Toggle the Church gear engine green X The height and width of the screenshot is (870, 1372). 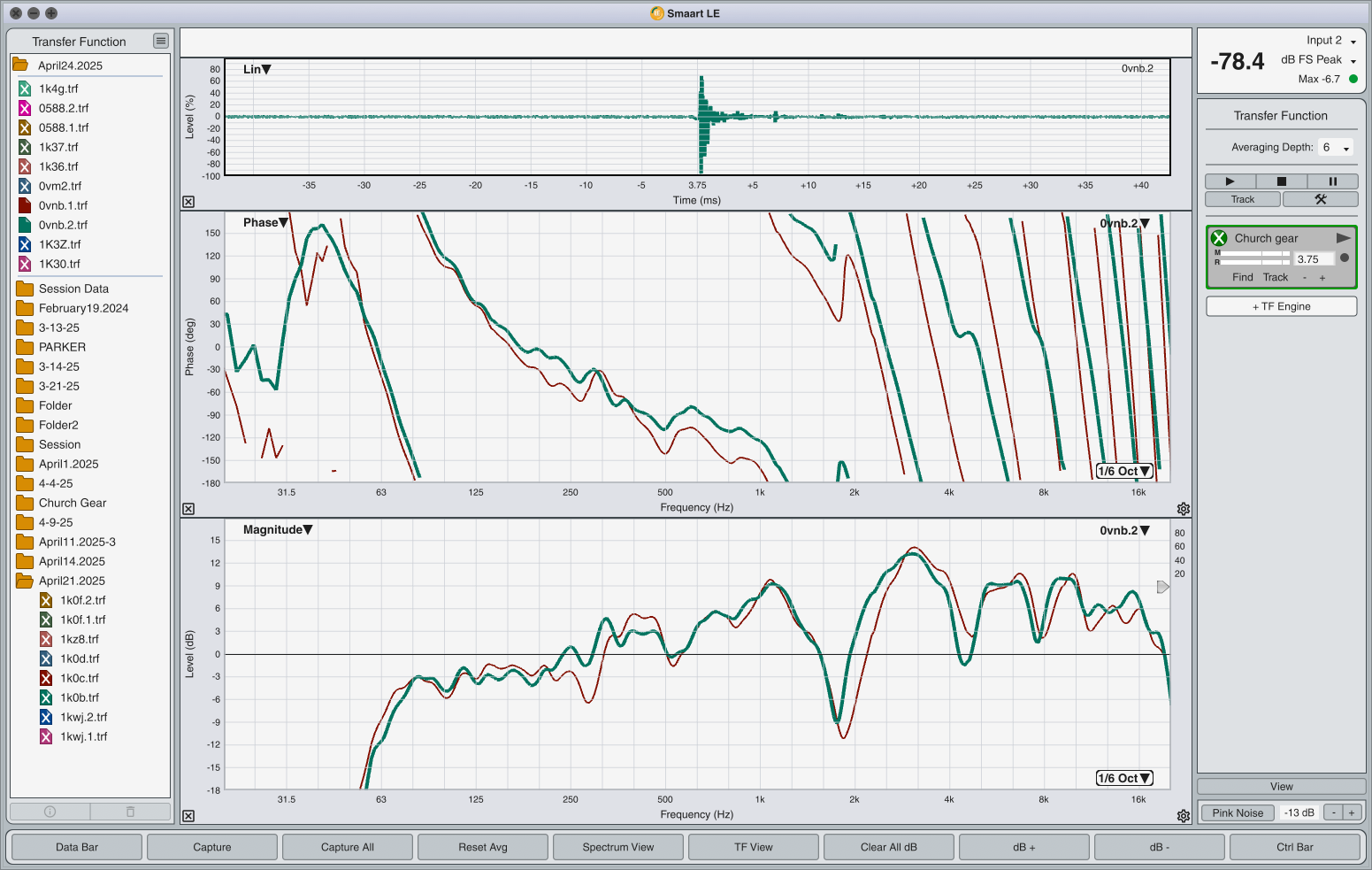1219,238
